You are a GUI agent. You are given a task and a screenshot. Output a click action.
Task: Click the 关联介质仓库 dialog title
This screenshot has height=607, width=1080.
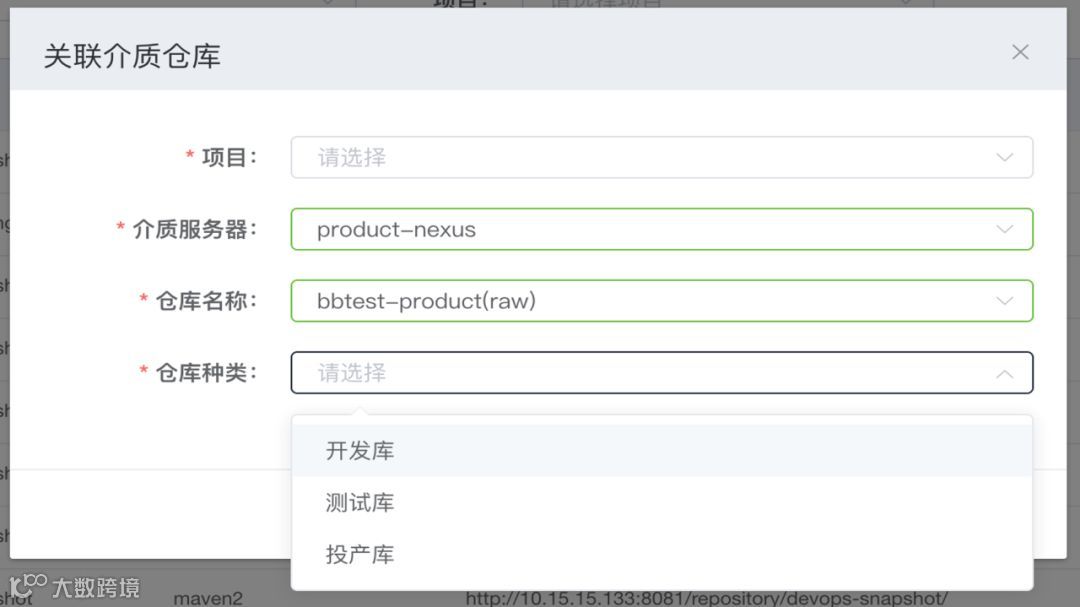pos(132,56)
